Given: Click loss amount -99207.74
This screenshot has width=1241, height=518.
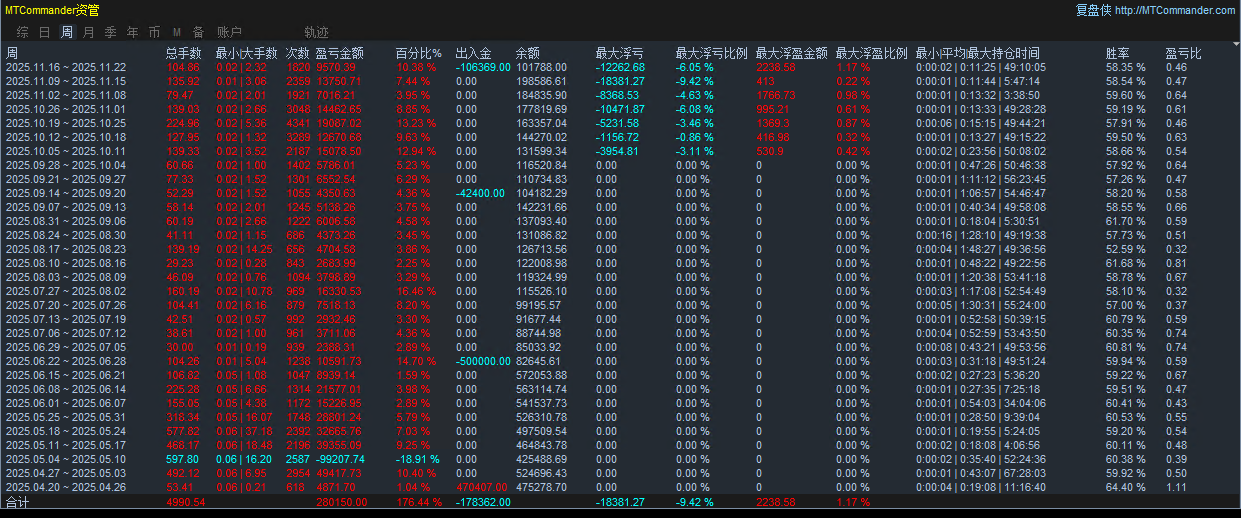Looking at the screenshot, I should pyautogui.click(x=339, y=459).
